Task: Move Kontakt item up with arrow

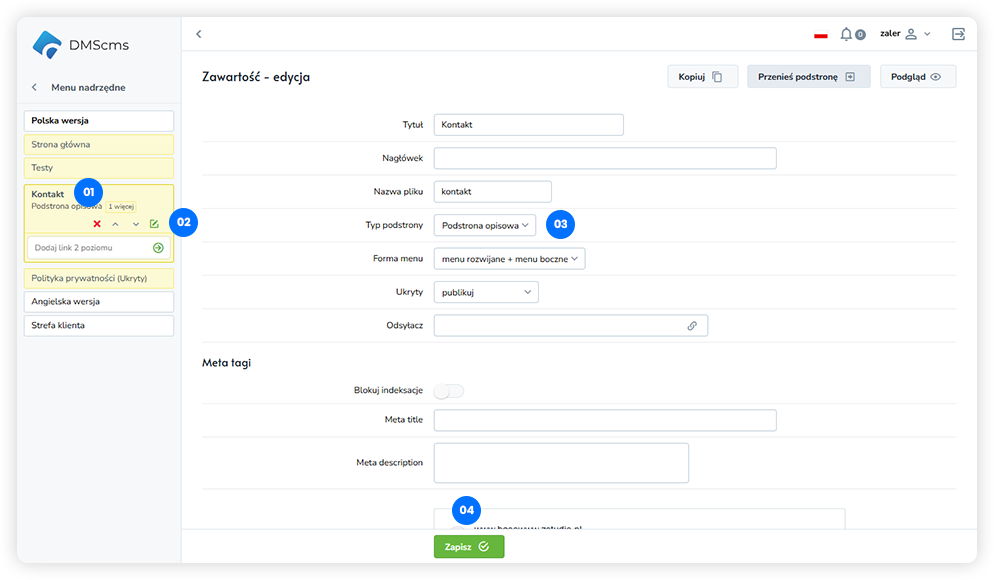Action: click(115, 224)
